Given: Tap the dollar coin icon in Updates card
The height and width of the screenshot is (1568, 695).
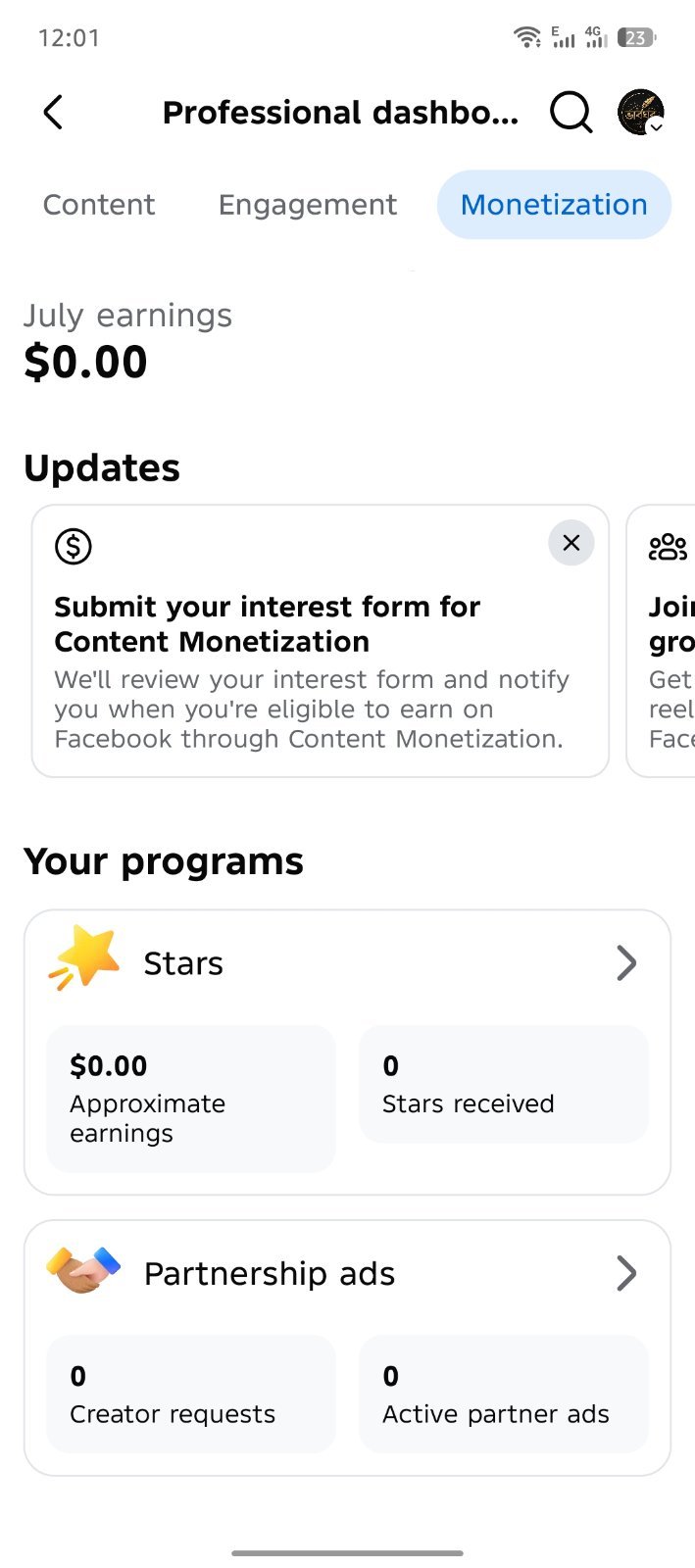Looking at the screenshot, I should point(74,546).
